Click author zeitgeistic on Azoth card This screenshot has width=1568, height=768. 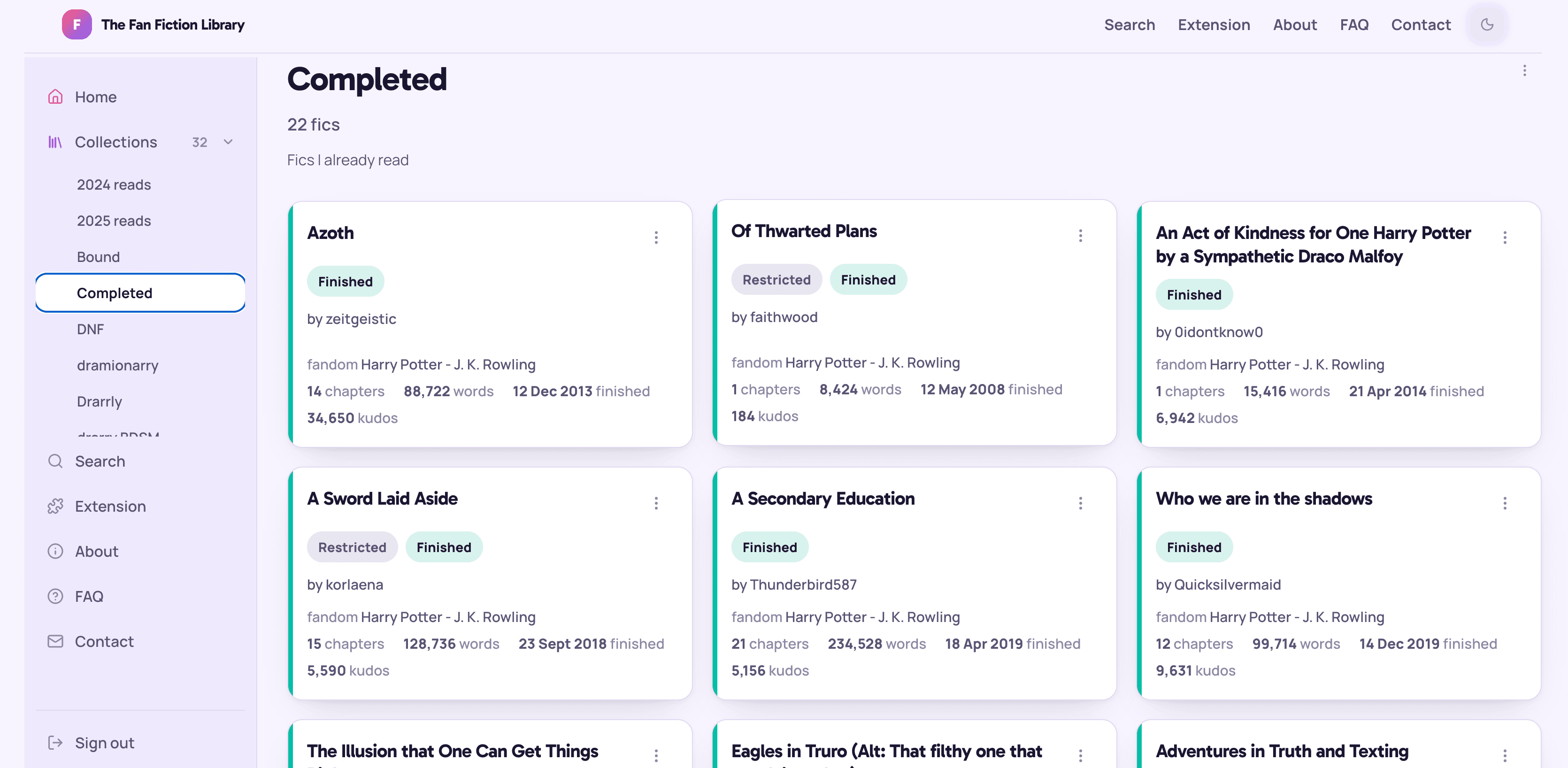(361, 319)
